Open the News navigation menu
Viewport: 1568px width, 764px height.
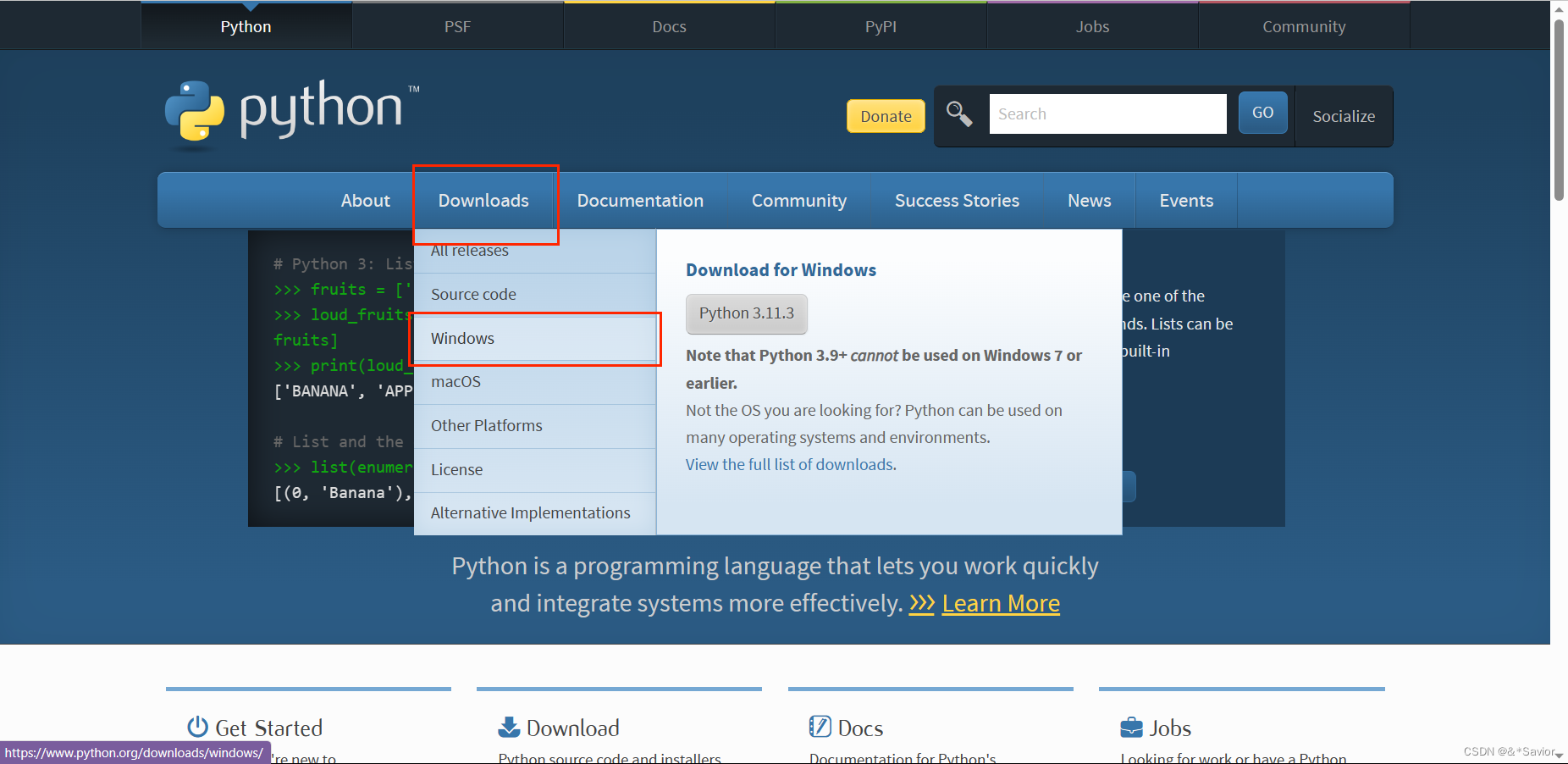1090,201
